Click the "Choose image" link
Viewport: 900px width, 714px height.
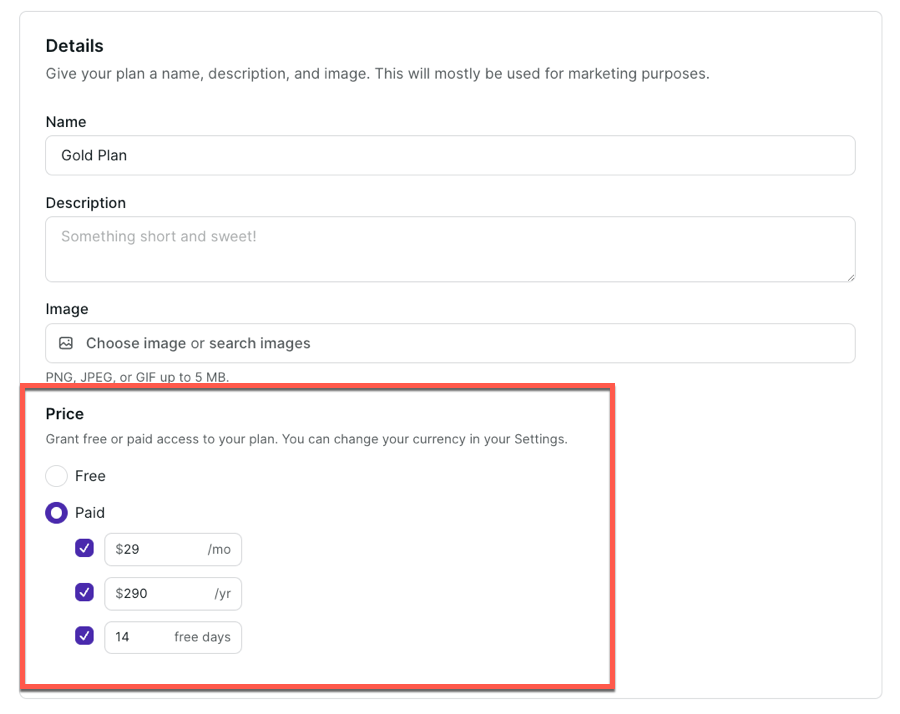[x=136, y=343]
